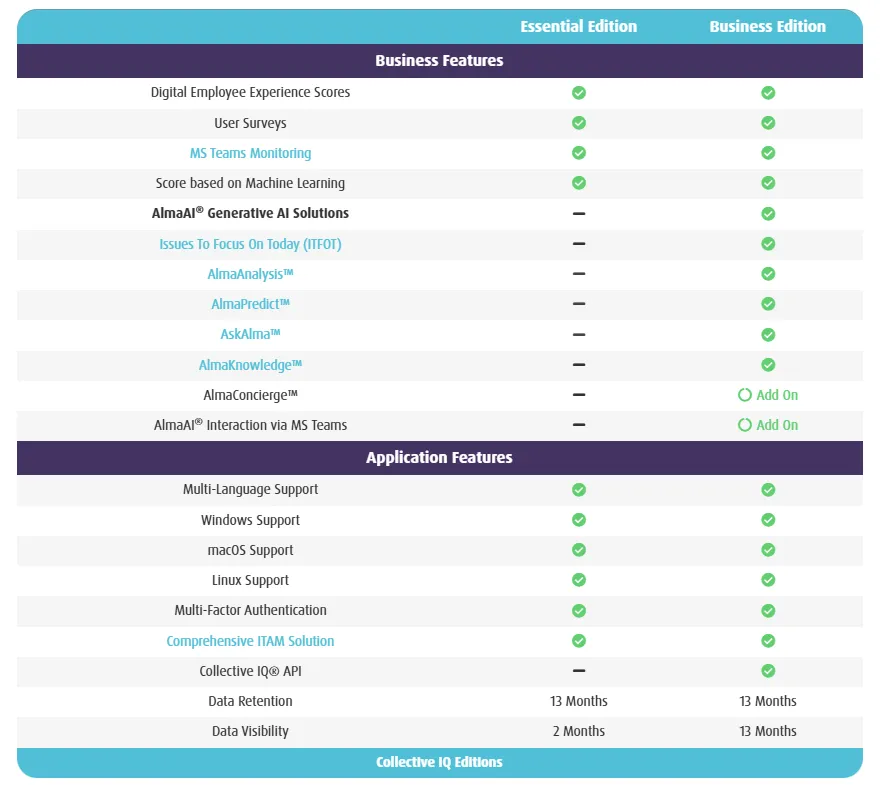The image size is (889, 792).
Task: Follow the AlmaAnalysis link
Action: pyautogui.click(x=250, y=274)
